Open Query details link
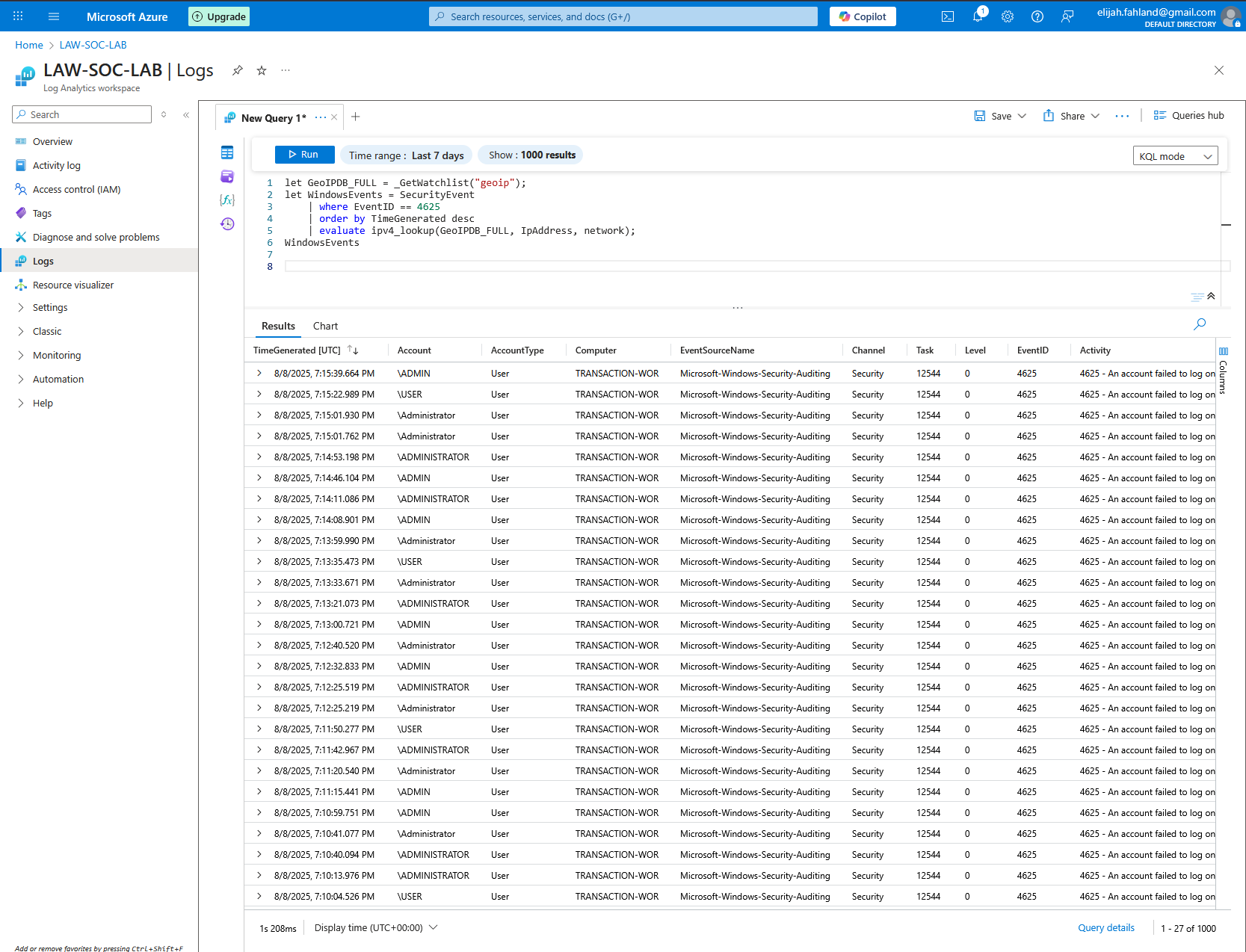The width and height of the screenshot is (1246, 952). pos(1105,928)
